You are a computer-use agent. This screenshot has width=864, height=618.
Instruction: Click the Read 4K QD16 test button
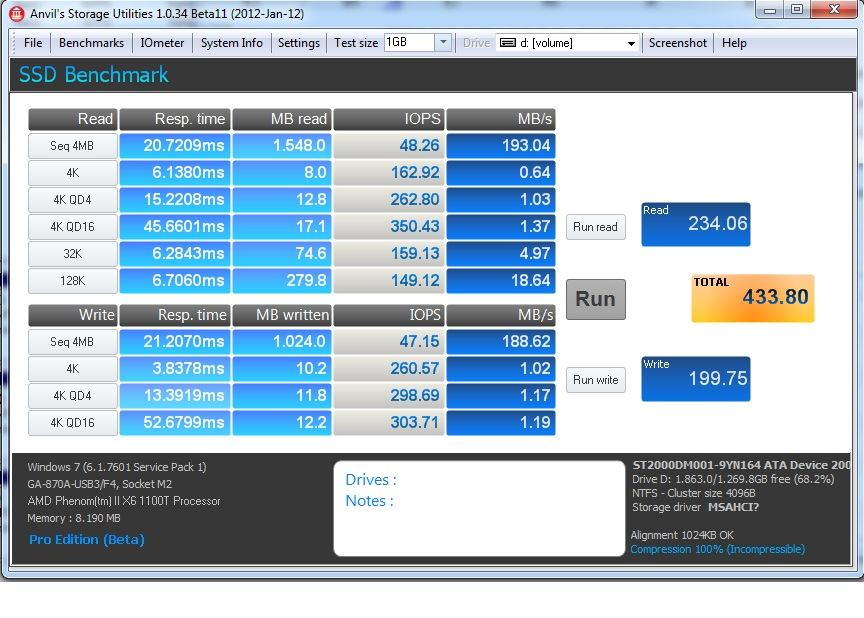point(73,227)
